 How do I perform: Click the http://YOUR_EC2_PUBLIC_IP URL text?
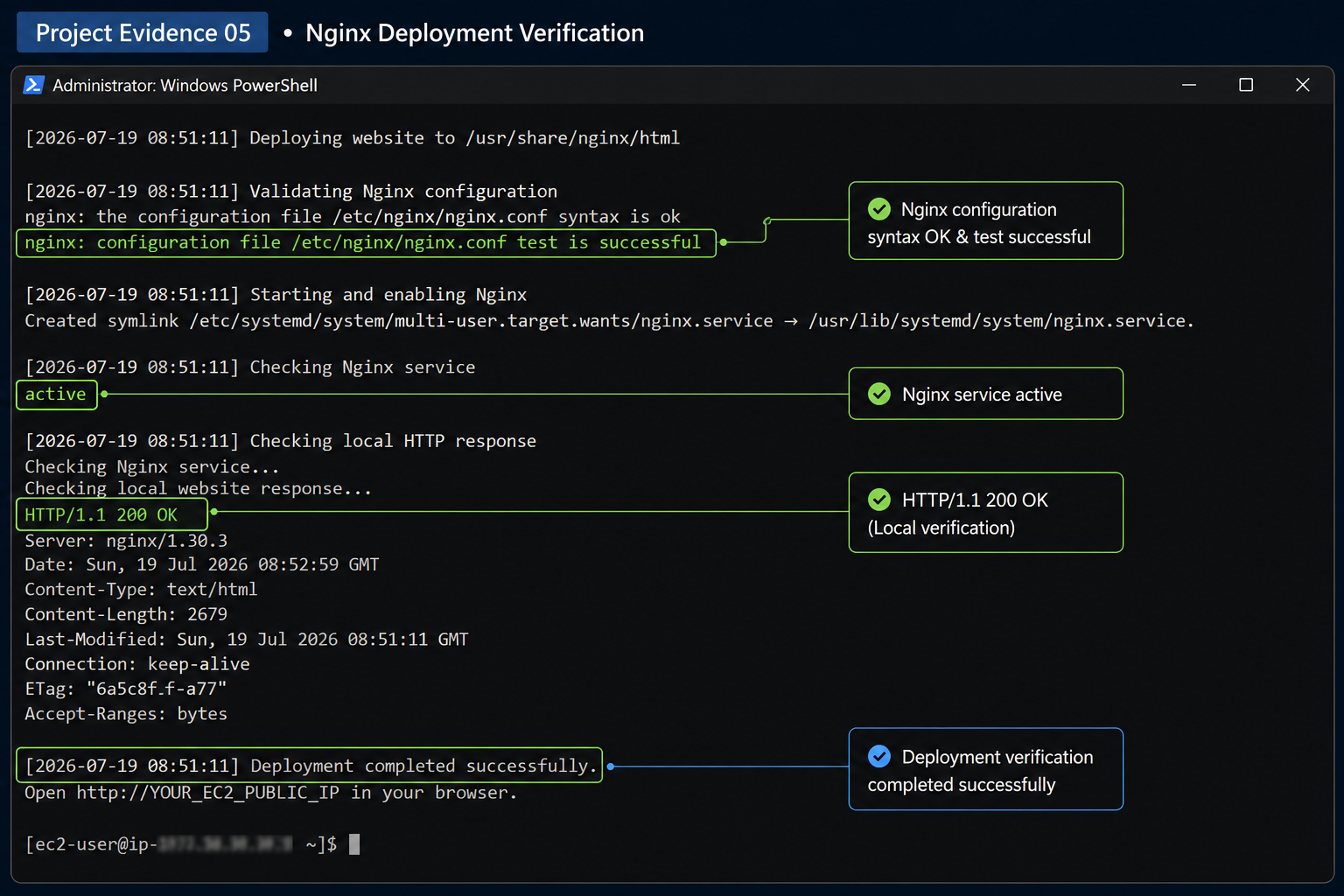[x=208, y=793]
